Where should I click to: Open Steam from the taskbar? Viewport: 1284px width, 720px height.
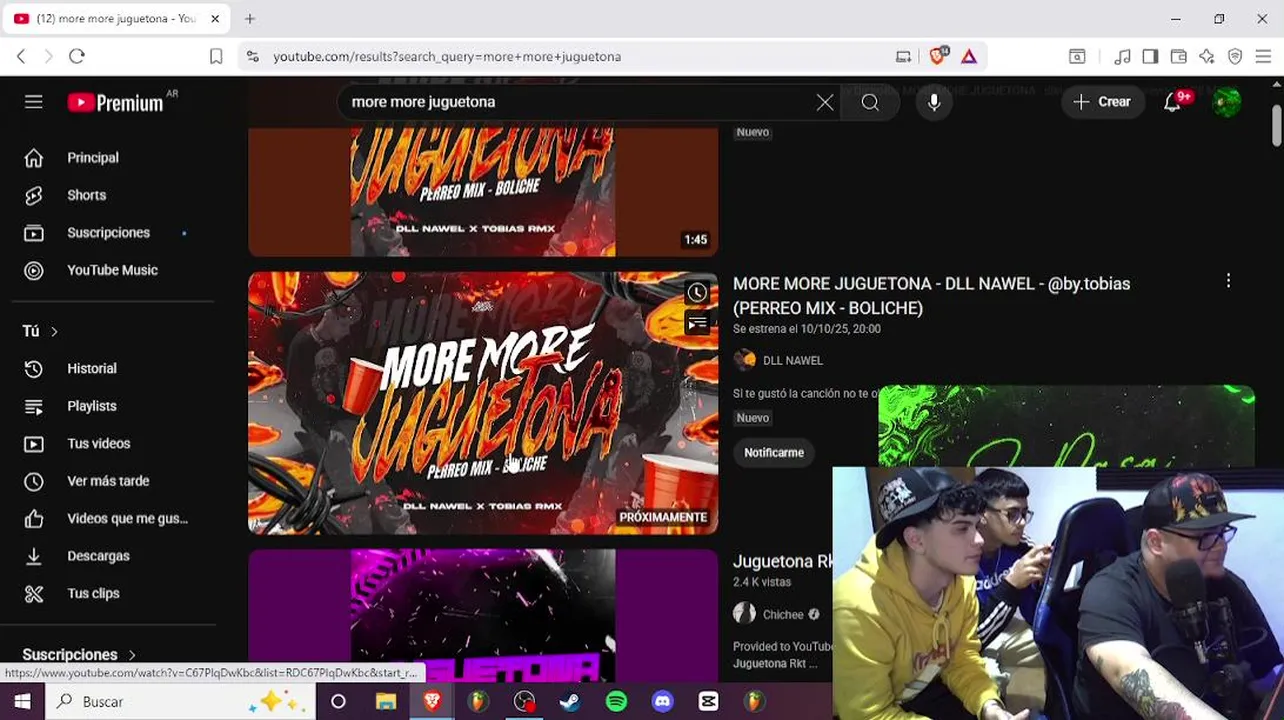click(x=570, y=702)
